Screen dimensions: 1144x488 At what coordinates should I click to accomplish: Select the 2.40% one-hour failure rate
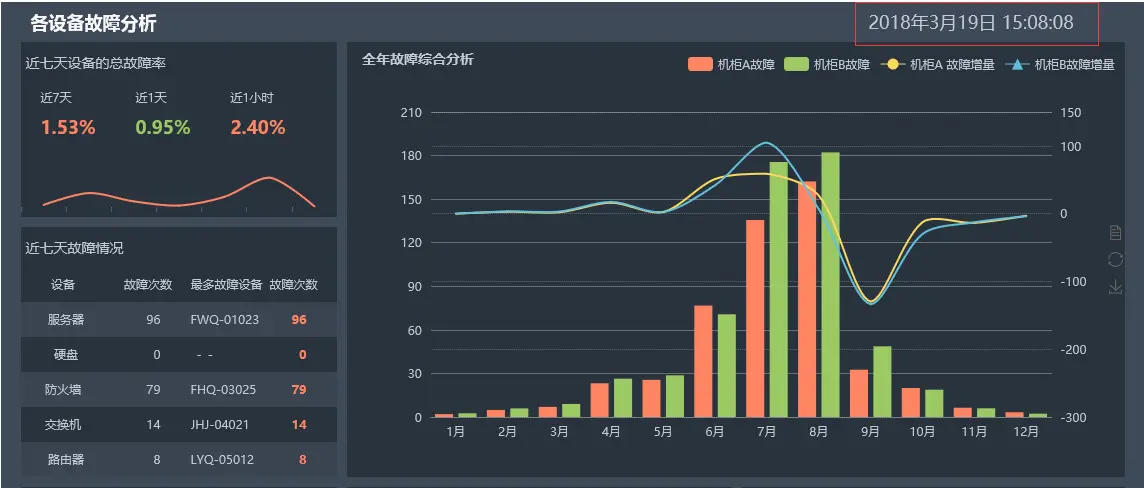coord(258,128)
